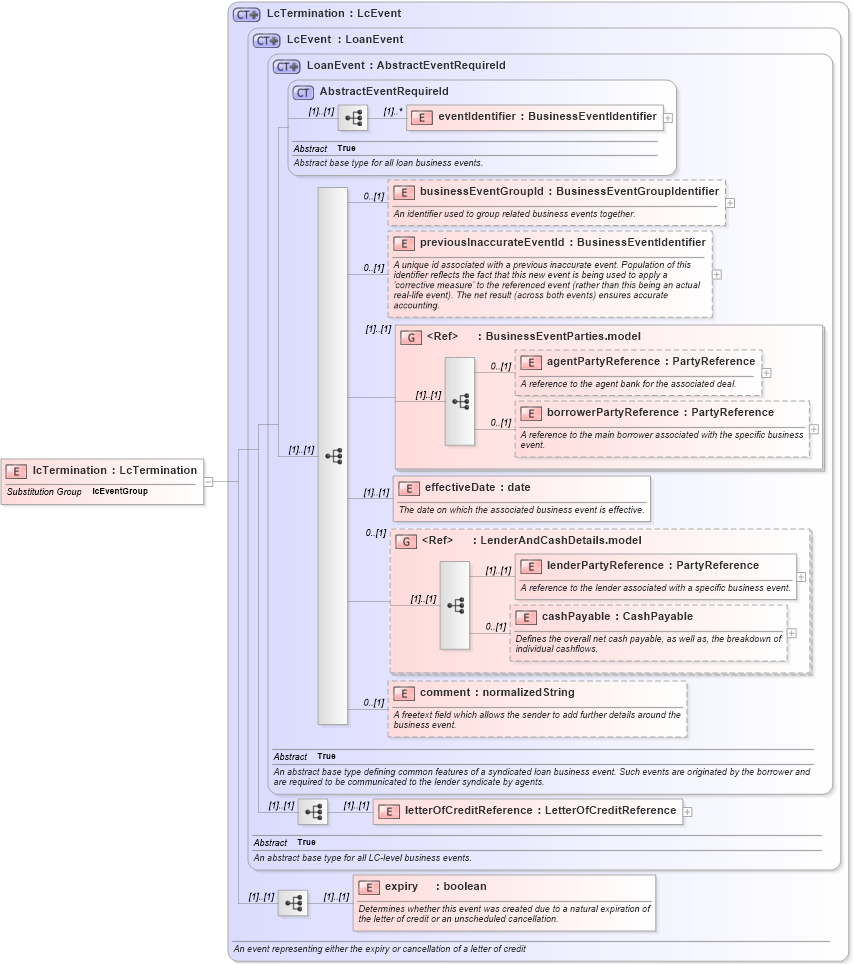Expand lenderPartyReference with its plus control
Viewport: 853px width, 964px height.
click(x=801, y=577)
